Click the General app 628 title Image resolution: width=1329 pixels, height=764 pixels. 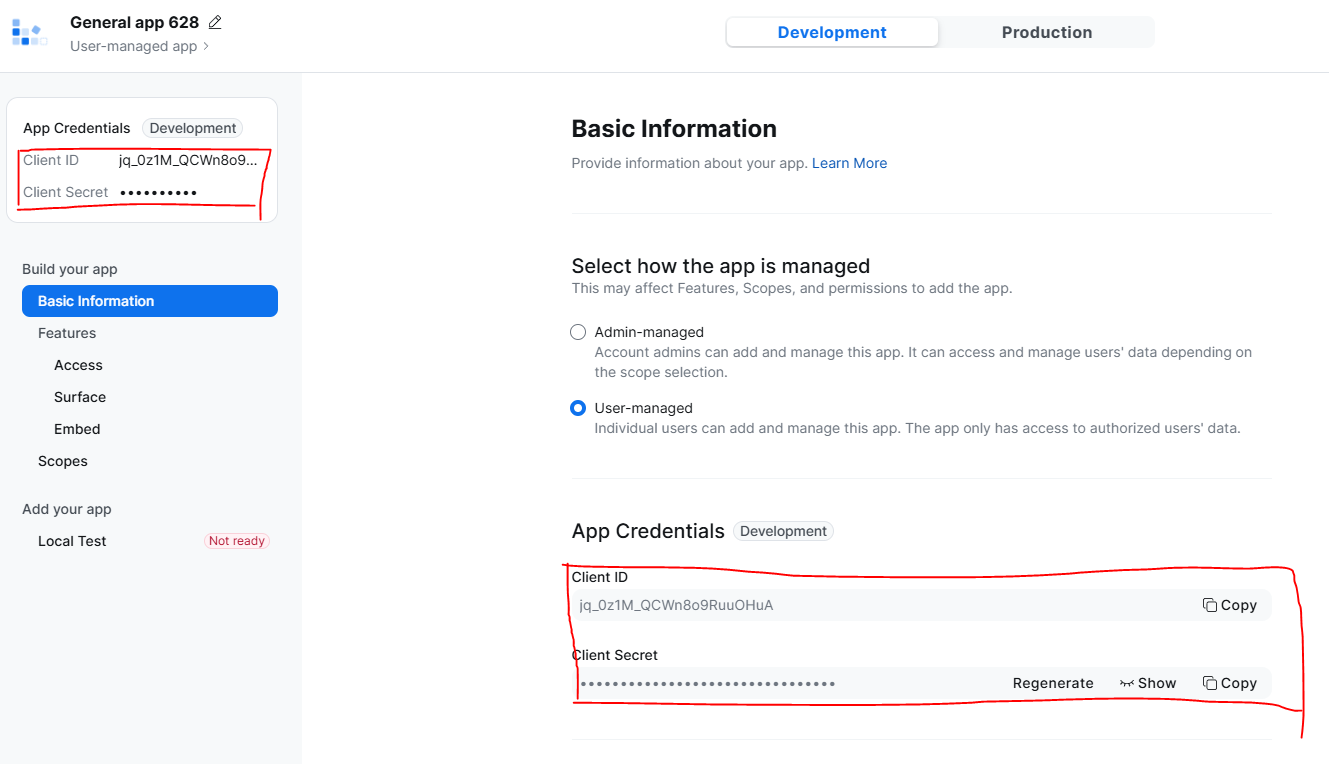(x=134, y=22)
